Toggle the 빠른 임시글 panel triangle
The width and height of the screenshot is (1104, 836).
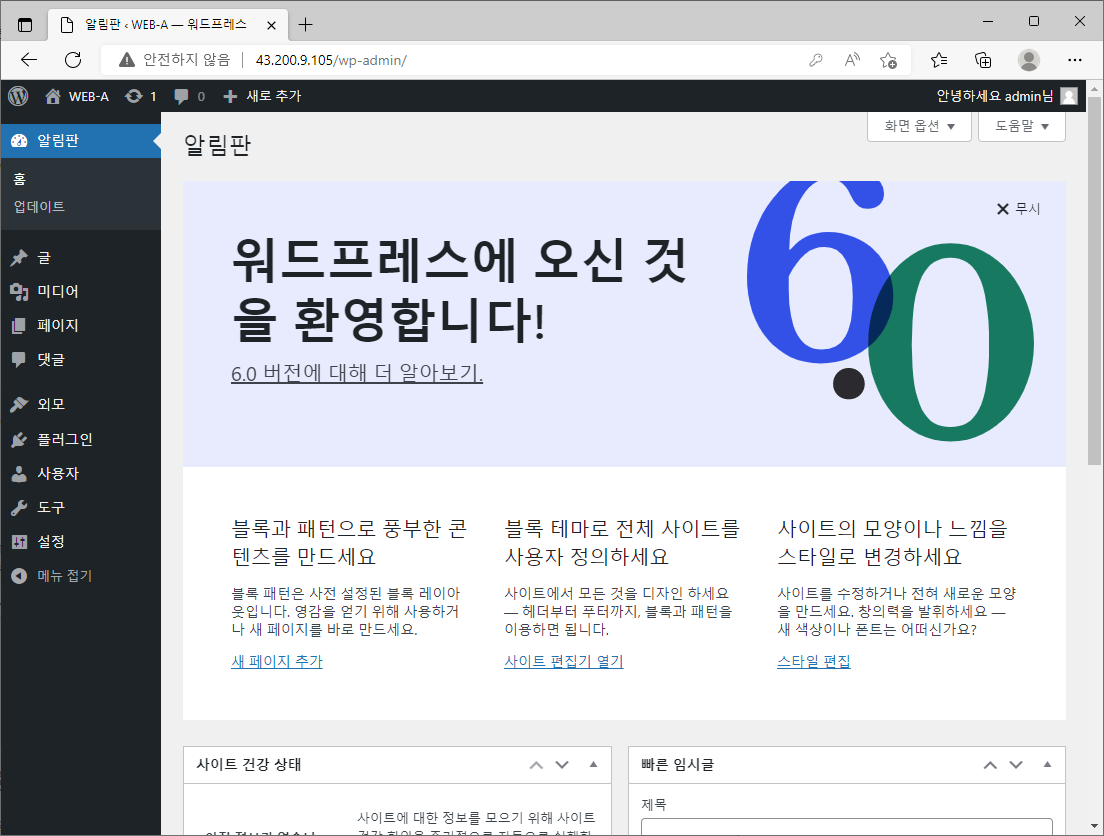[x=1047, y=765]
